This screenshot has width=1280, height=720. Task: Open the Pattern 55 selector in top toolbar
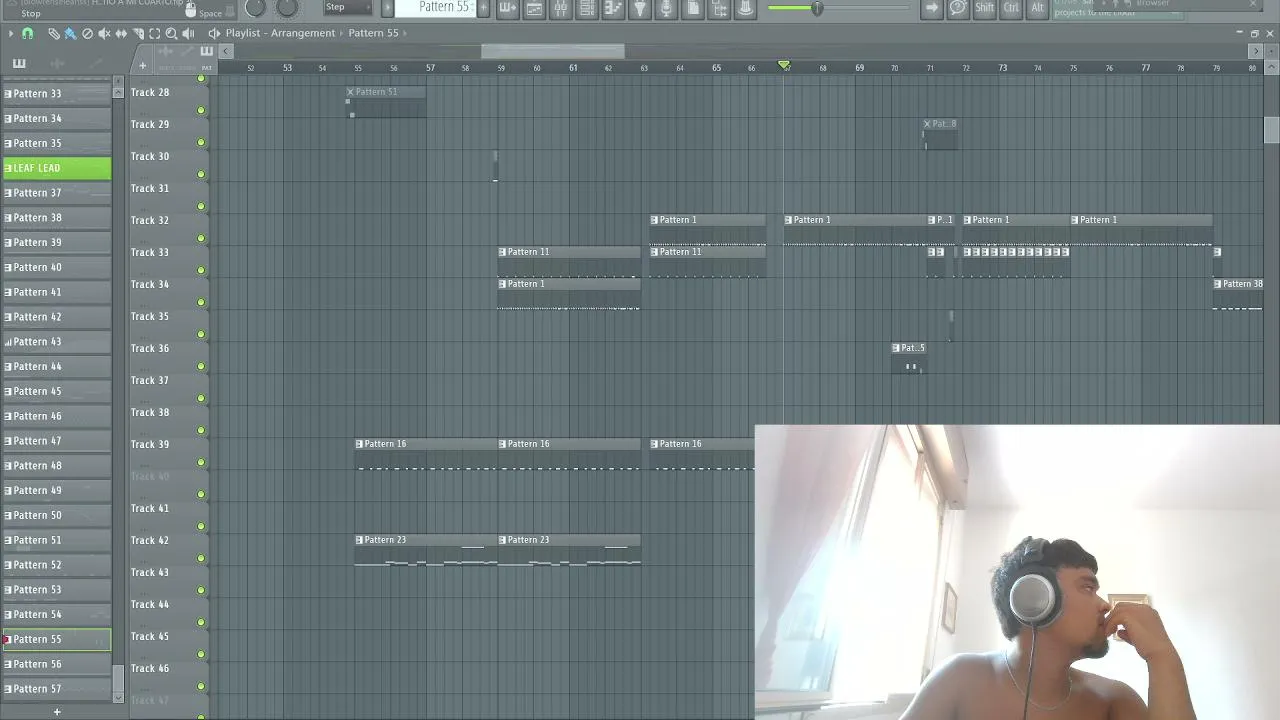(x=436, y=8)
